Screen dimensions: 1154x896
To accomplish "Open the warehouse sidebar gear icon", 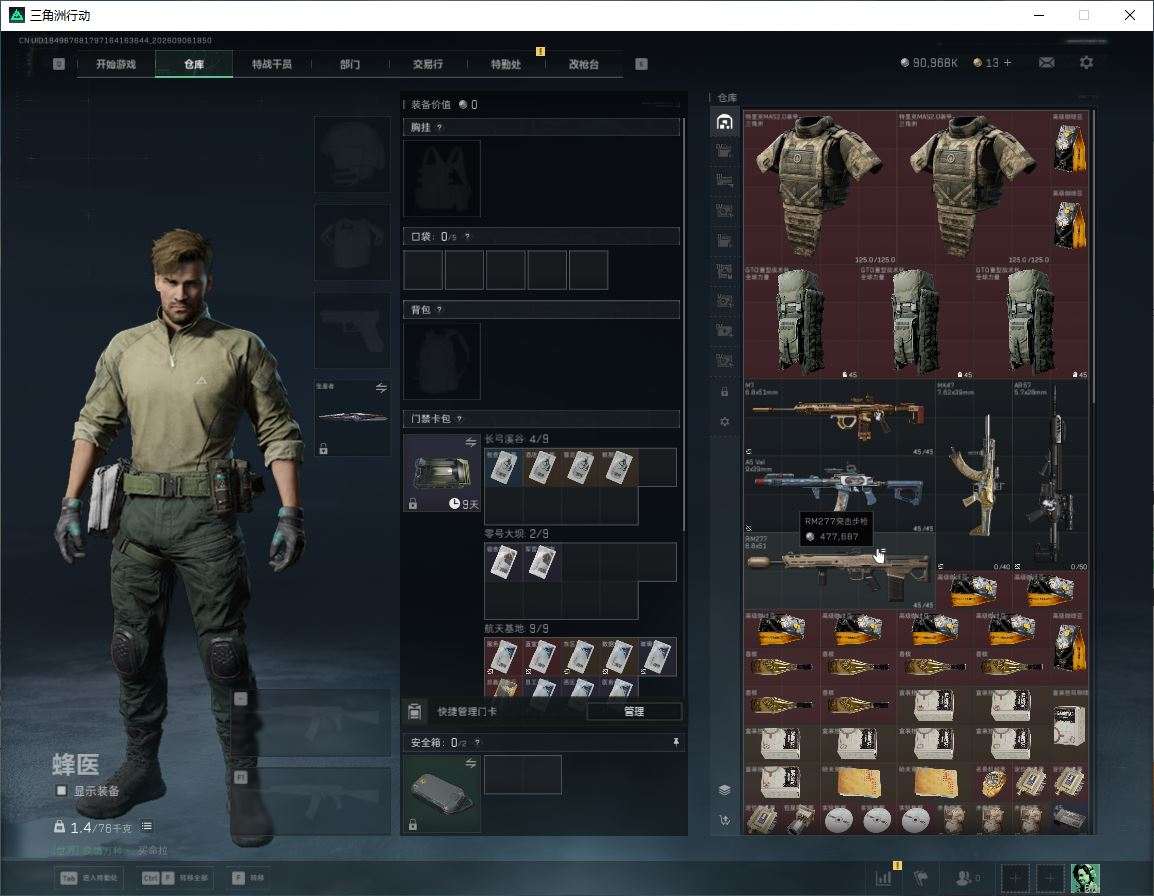I will (724, 422).
